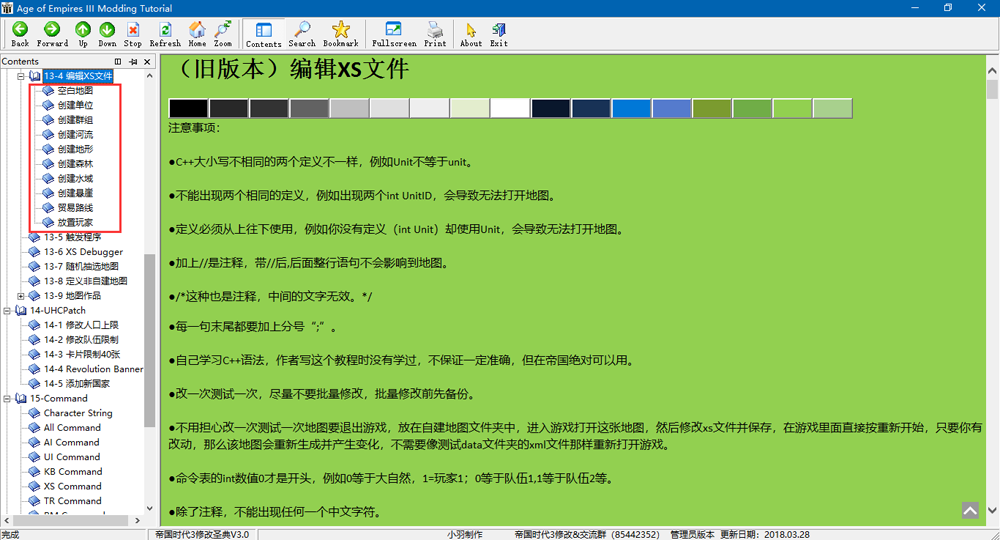Stop page loading
1000x540 pixels.
click(133, 34)
